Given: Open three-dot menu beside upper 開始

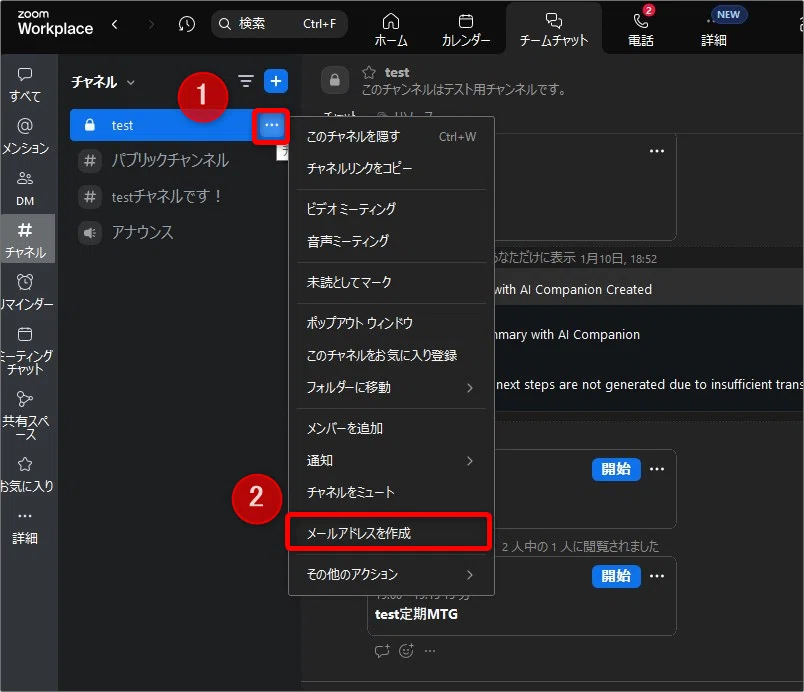Looking at the screenshot, I should click(x=657, y=469).
